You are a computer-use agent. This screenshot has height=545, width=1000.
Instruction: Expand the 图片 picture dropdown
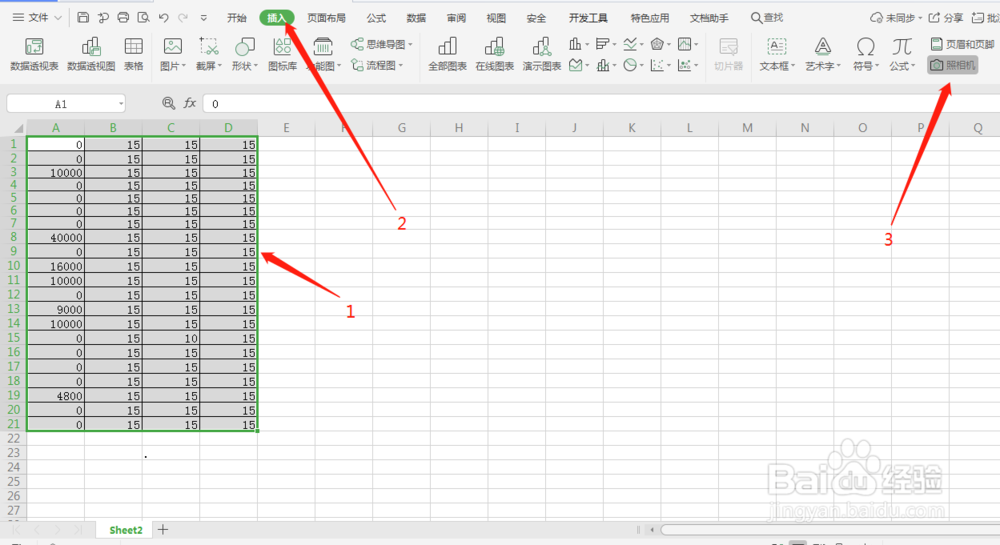coord(184,66)
